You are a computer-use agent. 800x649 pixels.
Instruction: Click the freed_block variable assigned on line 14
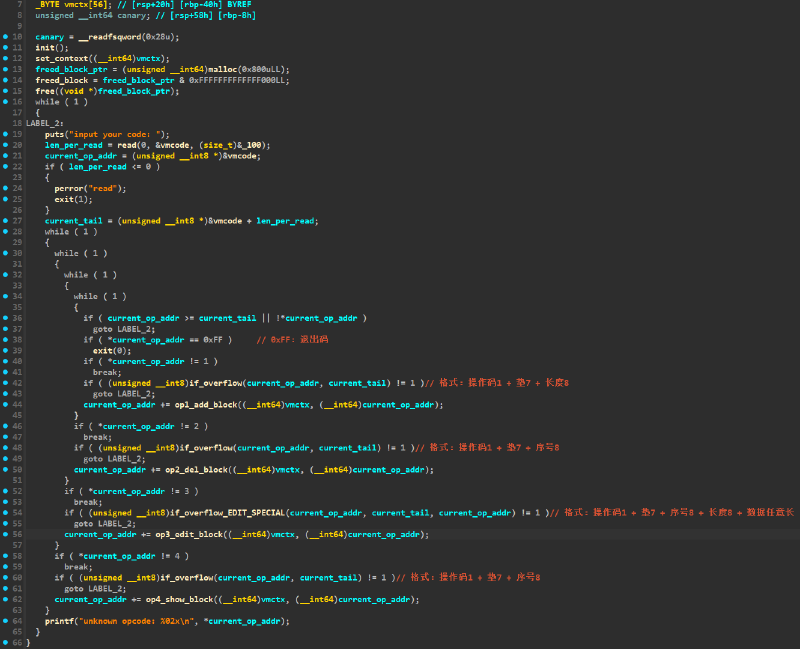[62, 80]
